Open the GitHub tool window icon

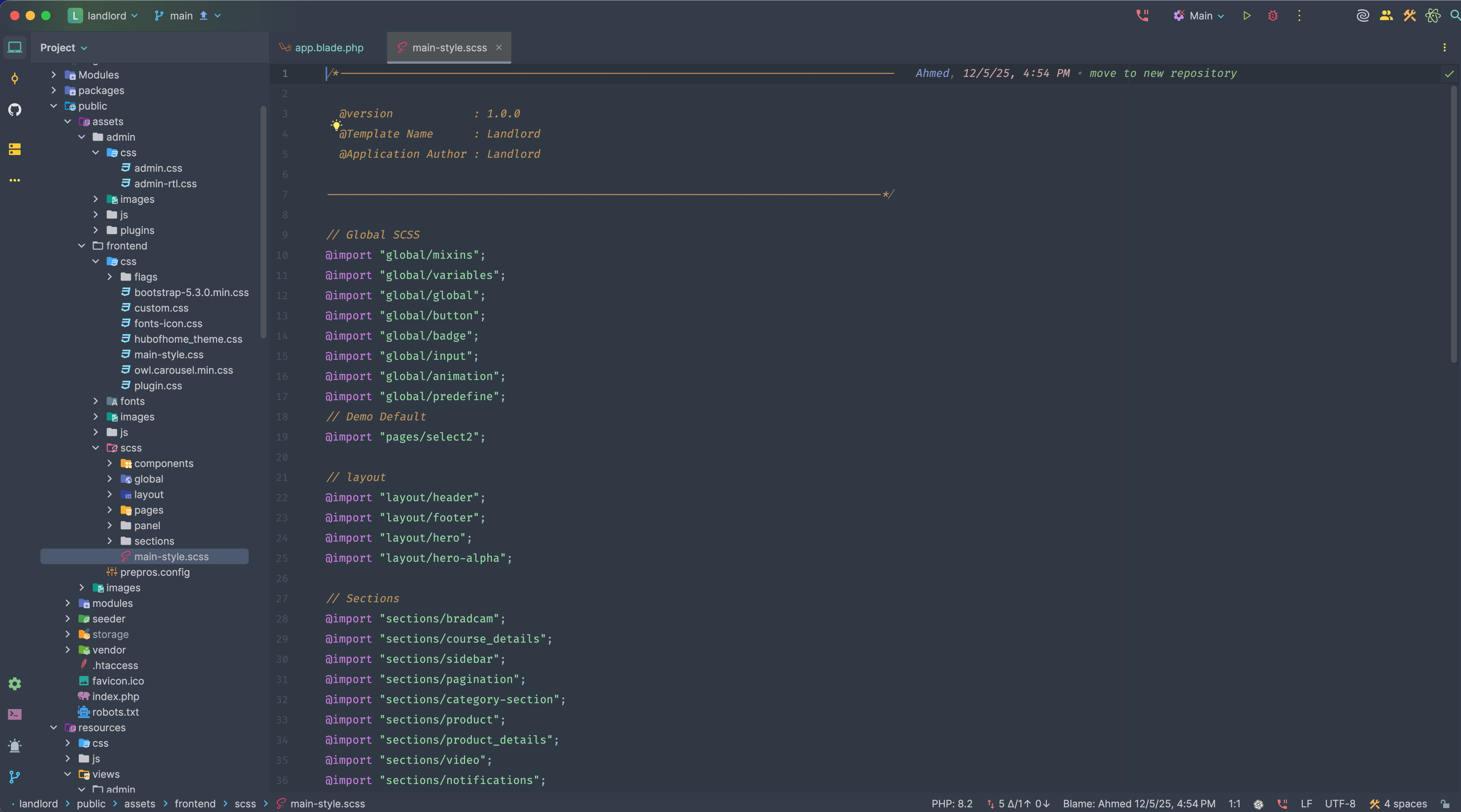[x=14, y=110]
